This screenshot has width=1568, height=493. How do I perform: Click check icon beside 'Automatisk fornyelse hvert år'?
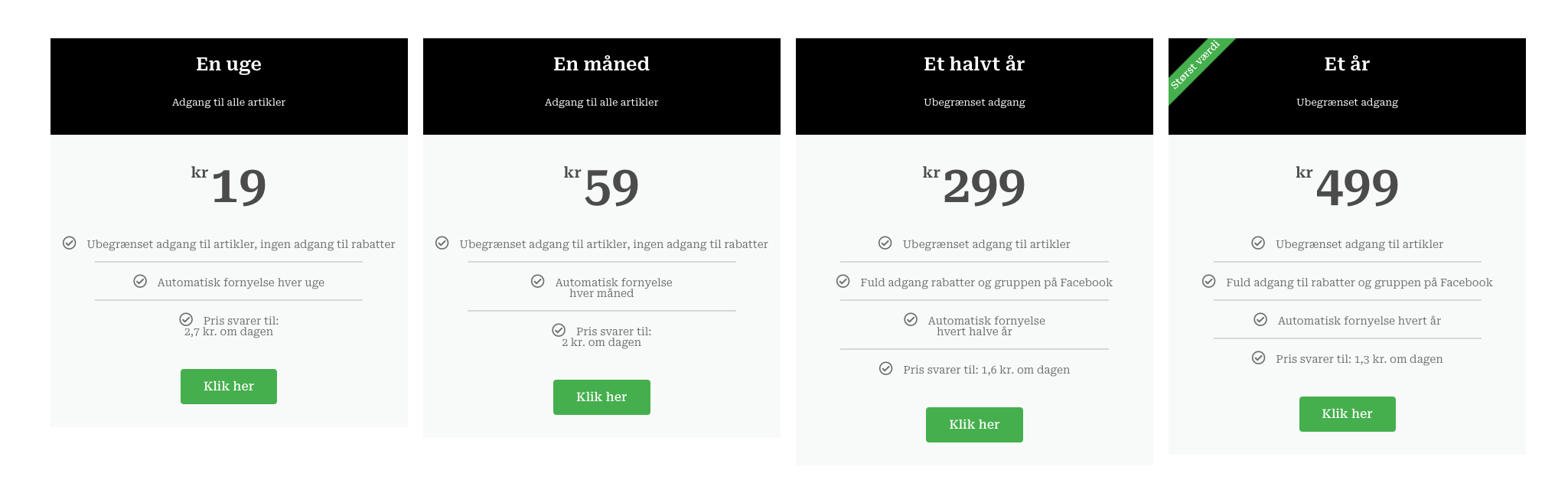1260,320
